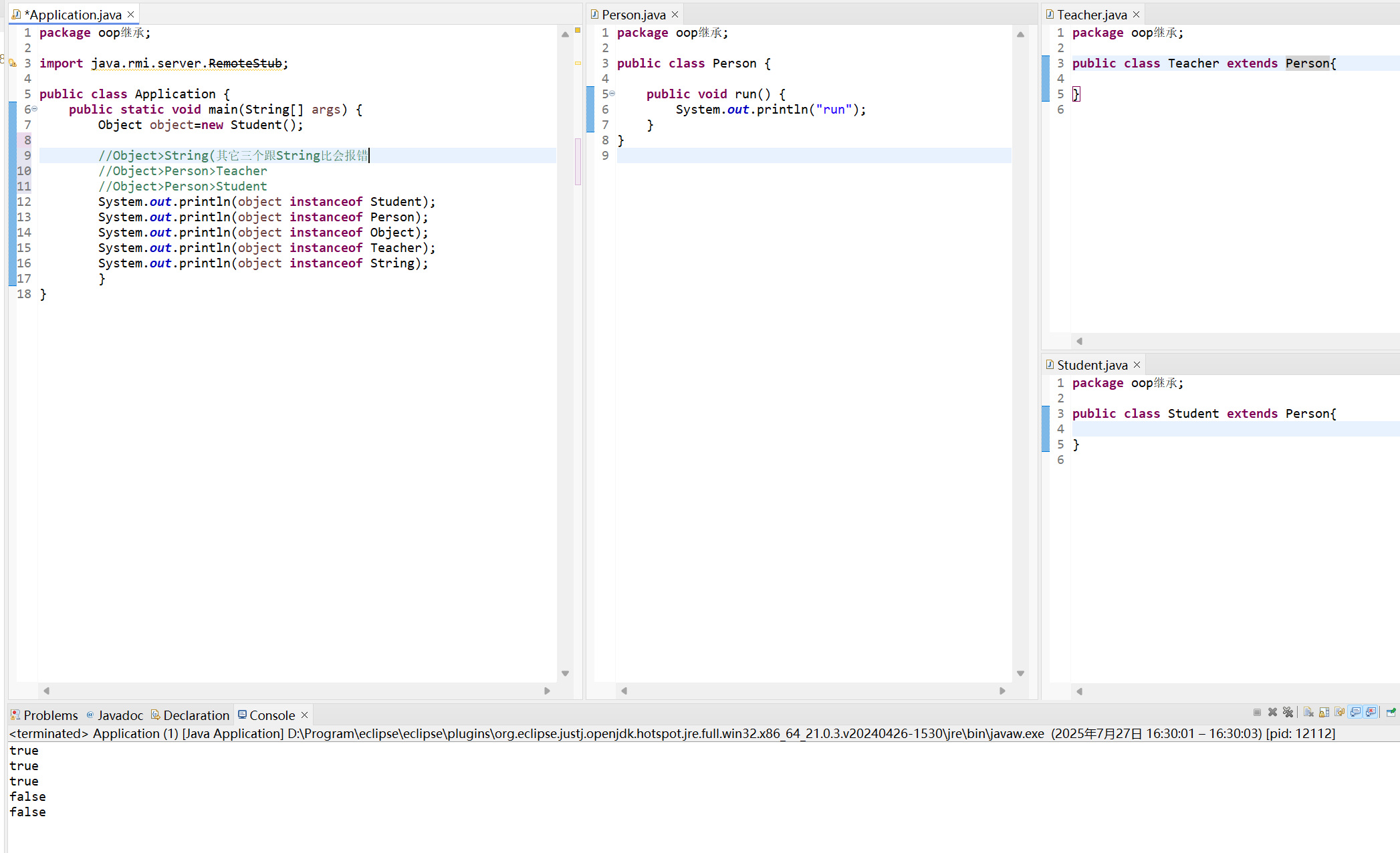This screenshot has height=853, width=1400.
Task: Click the Console monitor icon on its tab
Action: pos(242,715)
